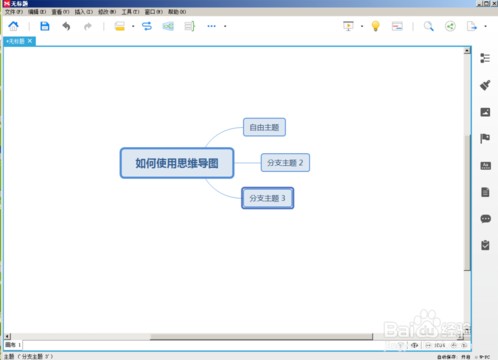
Task: Click the scroll-up arrow at canvas top right
Action: [467, 51]
